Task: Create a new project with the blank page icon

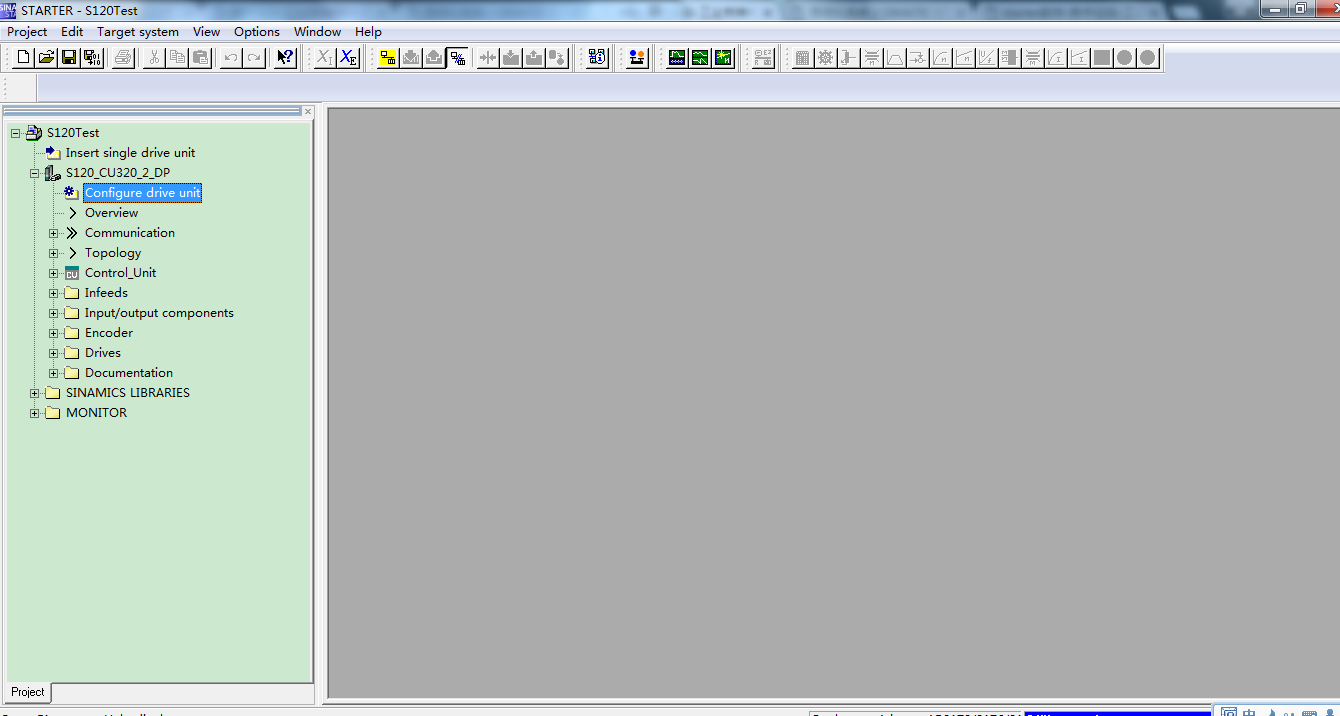Action: click(x=24, y=58)
